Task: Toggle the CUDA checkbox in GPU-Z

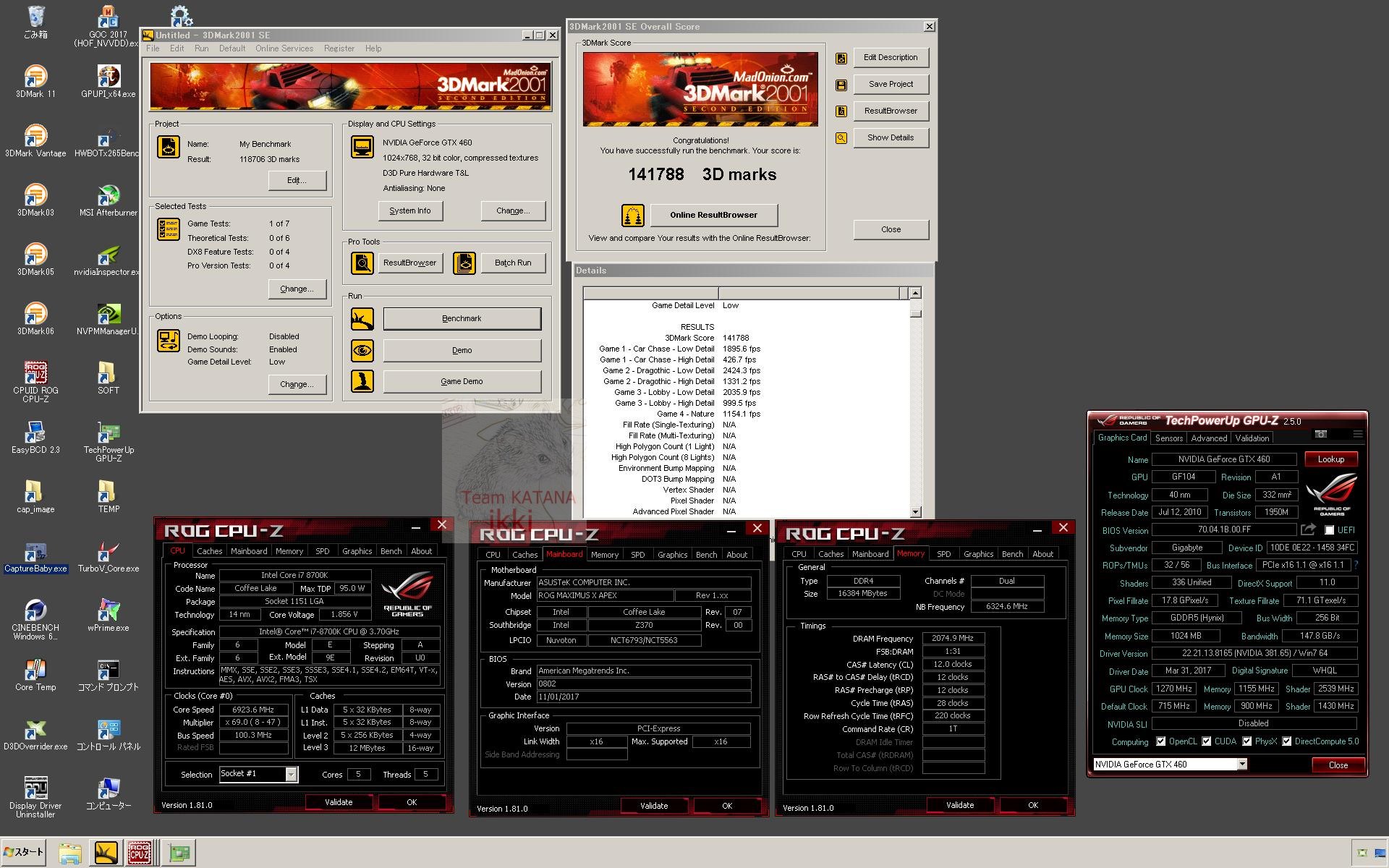Action: tap(1206, 741)
